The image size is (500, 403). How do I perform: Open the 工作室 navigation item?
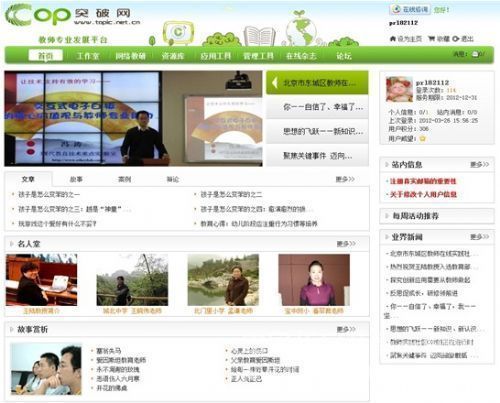tap(88, 56)
